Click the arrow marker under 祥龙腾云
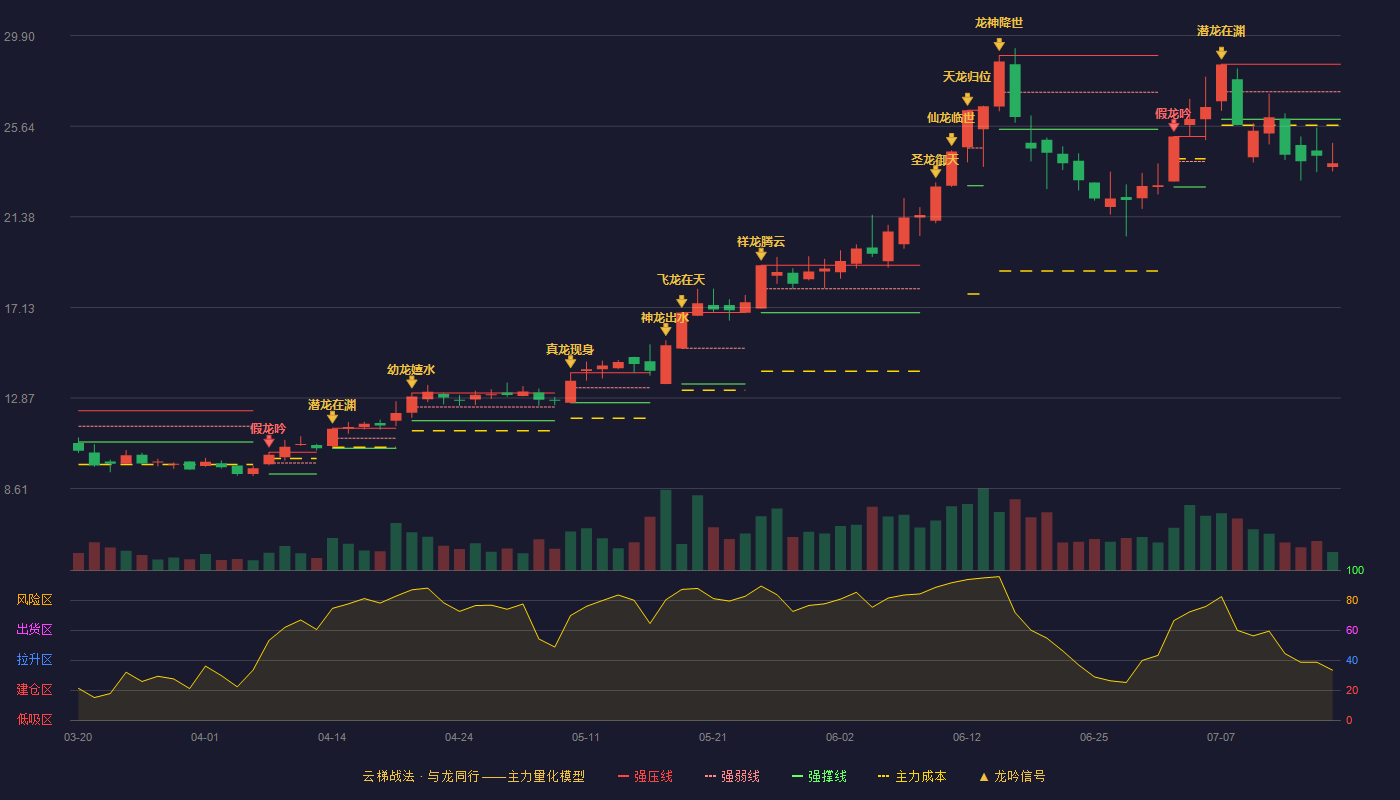1400x800 pixels. point(761,254)
